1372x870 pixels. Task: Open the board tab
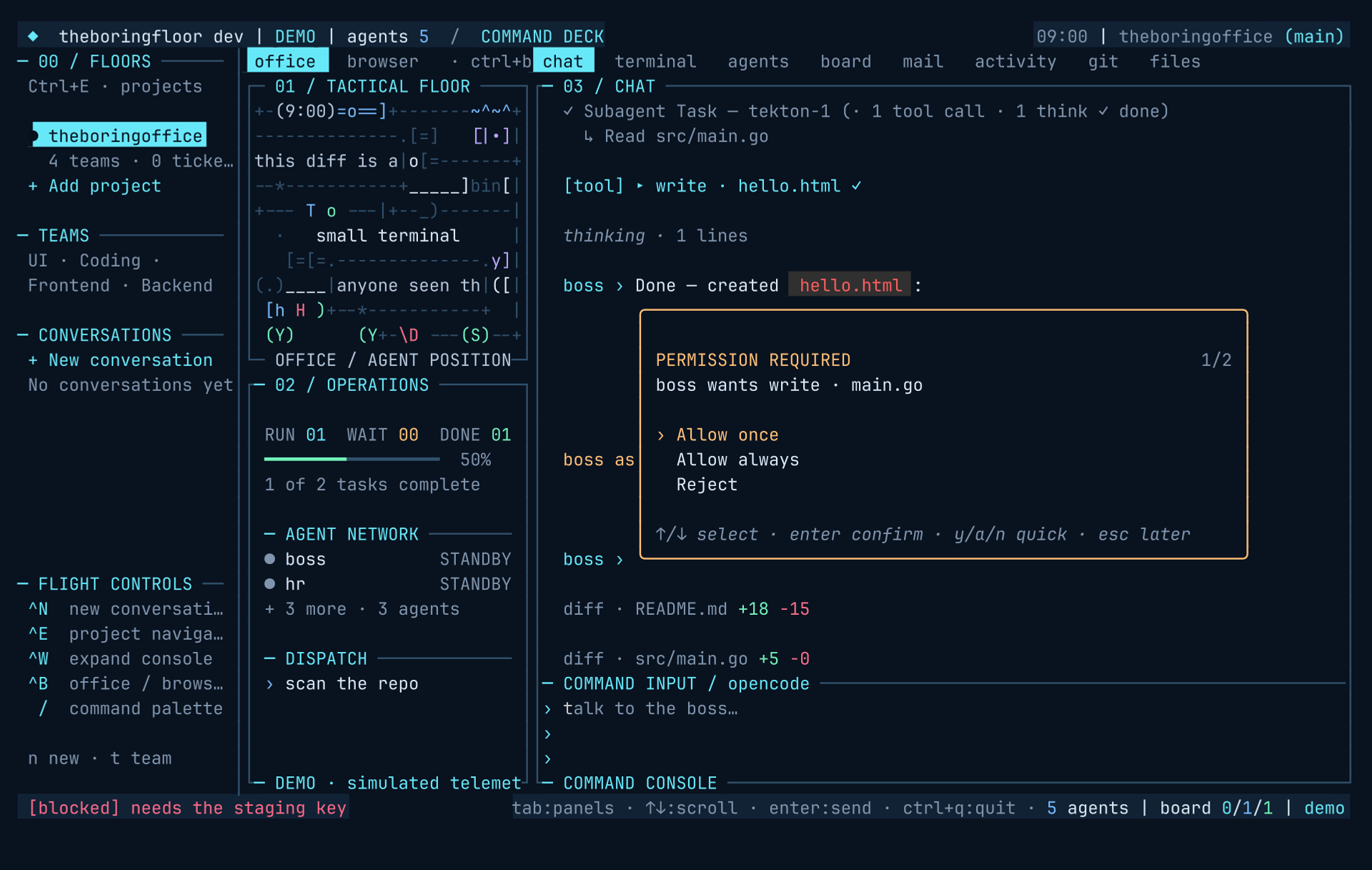tap(846, 61)
